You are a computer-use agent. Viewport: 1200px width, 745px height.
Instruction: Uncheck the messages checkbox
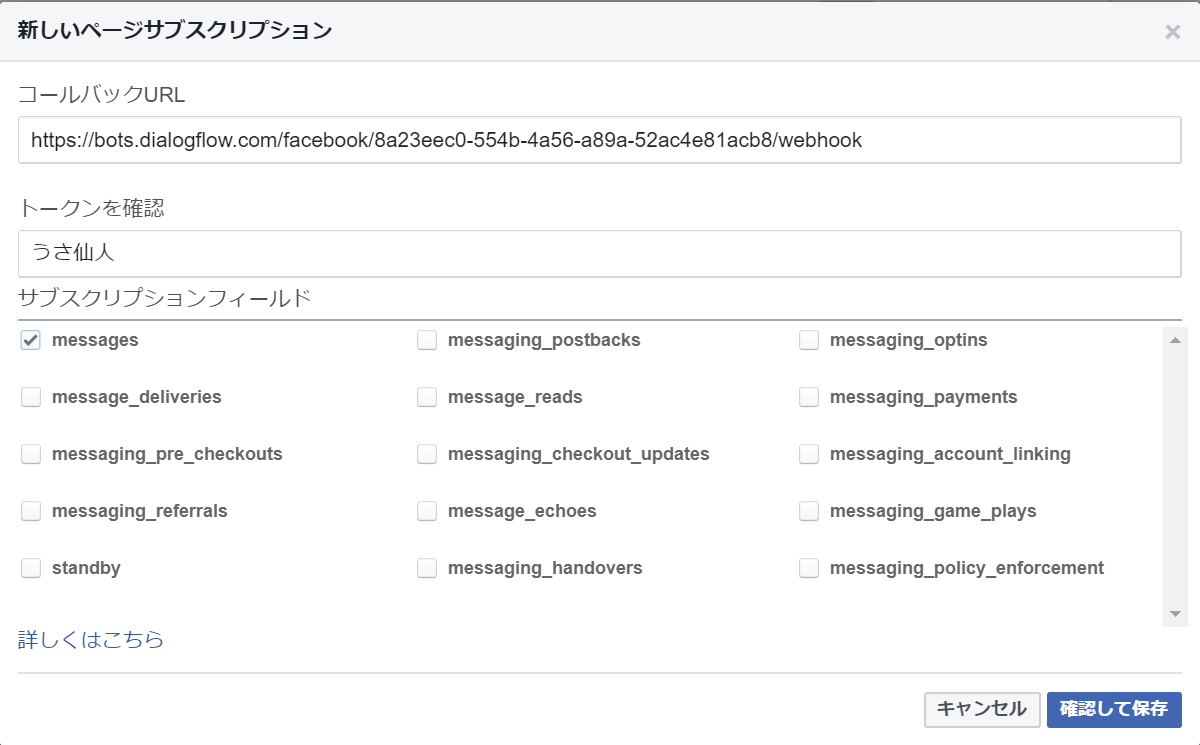coord(31,340)
